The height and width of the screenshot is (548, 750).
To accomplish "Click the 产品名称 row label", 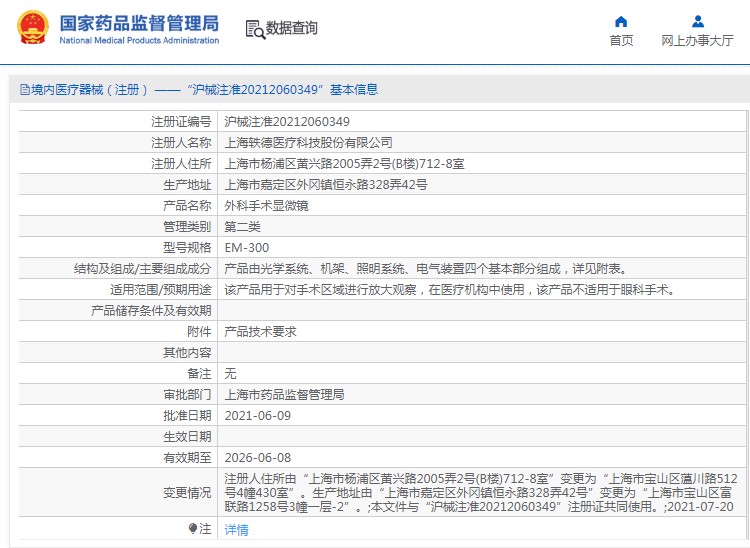I will click(x=187, y=206).
